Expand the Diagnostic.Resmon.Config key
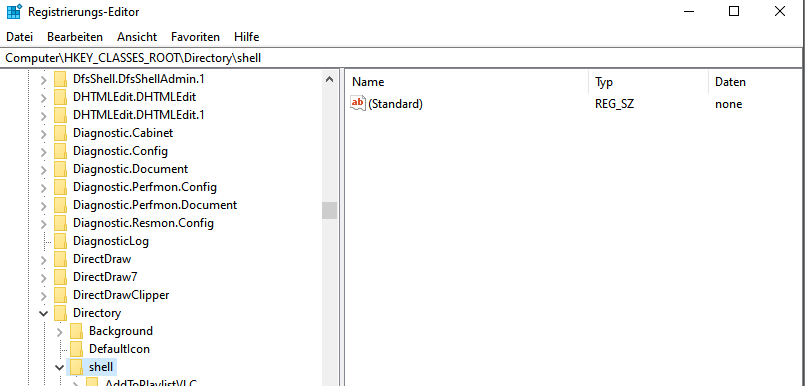 pos(44,223)
